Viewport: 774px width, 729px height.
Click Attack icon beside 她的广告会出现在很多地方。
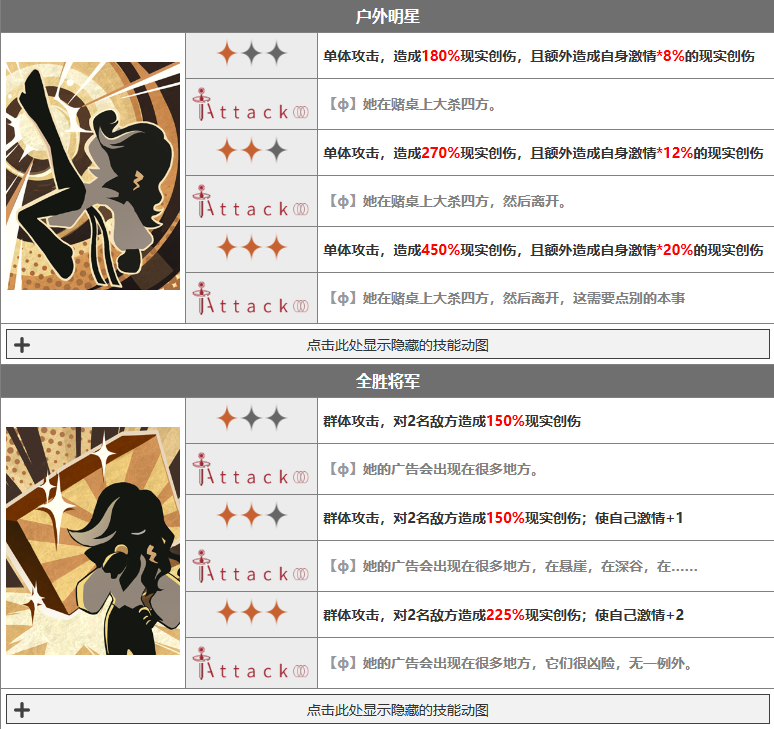pyautogui.click(x=251, y=469)
